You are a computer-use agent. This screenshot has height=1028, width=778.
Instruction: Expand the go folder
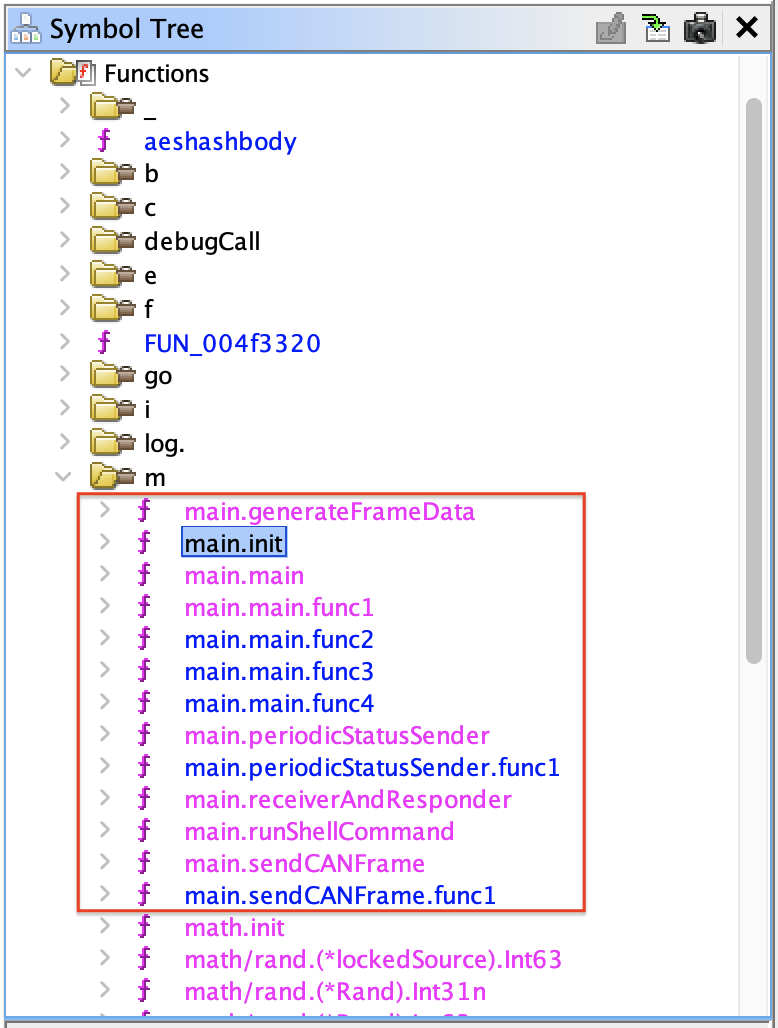coord(64,374)
